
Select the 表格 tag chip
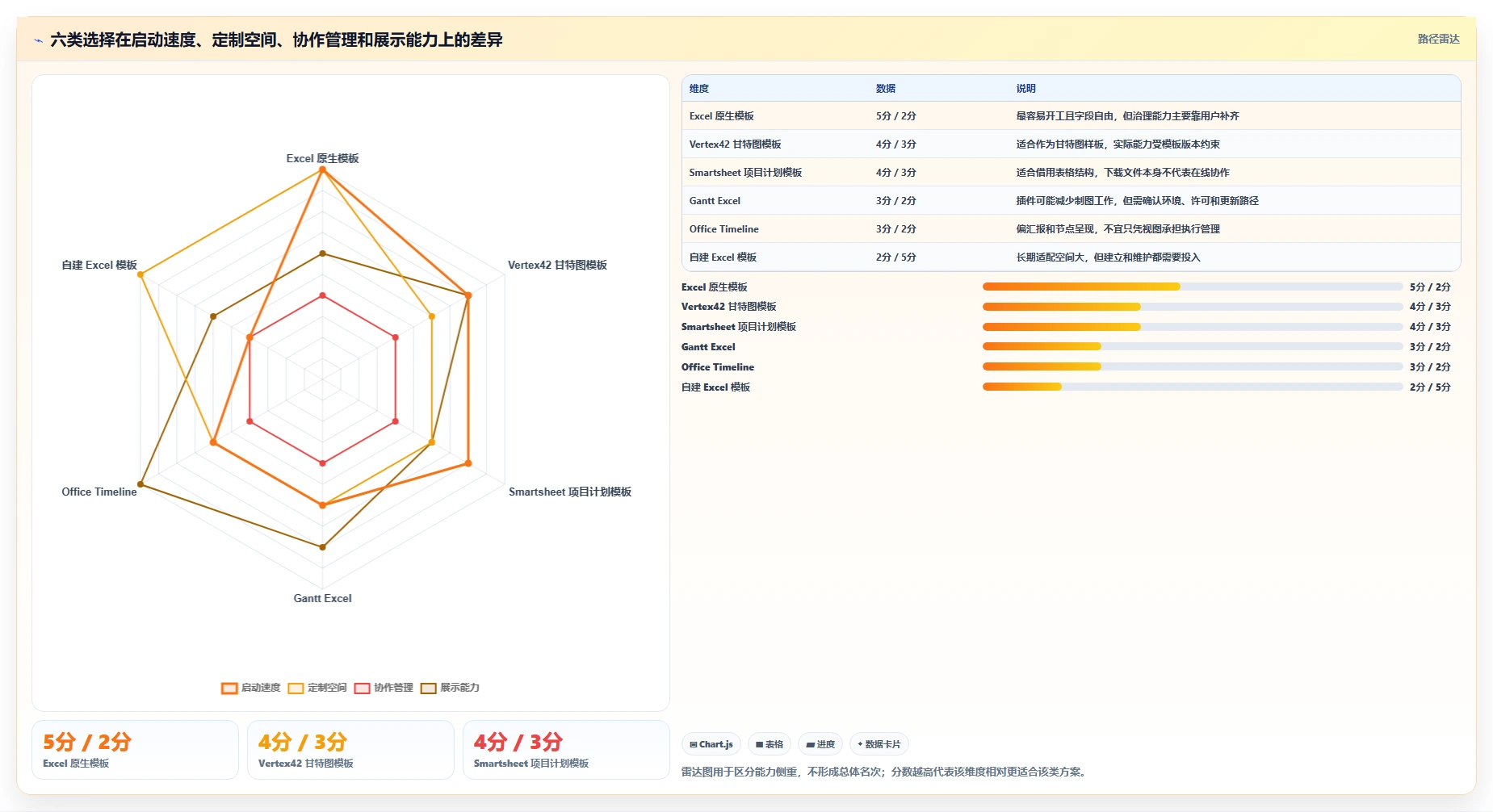770,744
